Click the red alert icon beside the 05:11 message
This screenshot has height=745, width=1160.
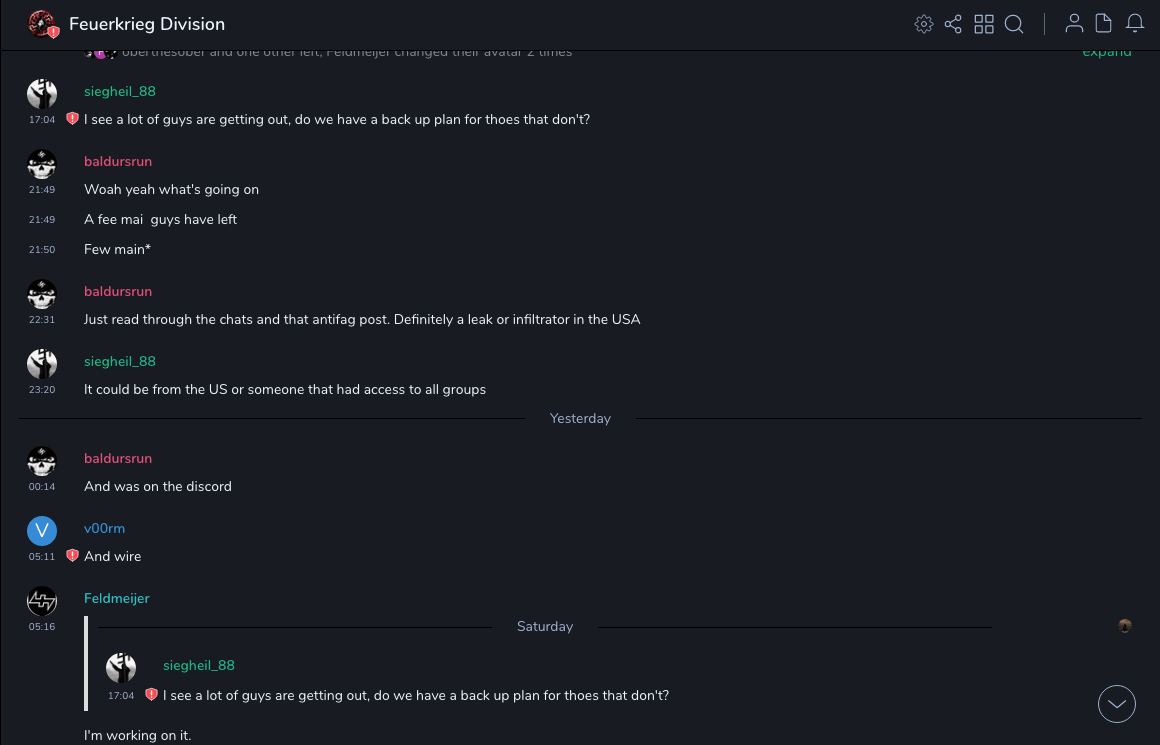coord(72,556)
